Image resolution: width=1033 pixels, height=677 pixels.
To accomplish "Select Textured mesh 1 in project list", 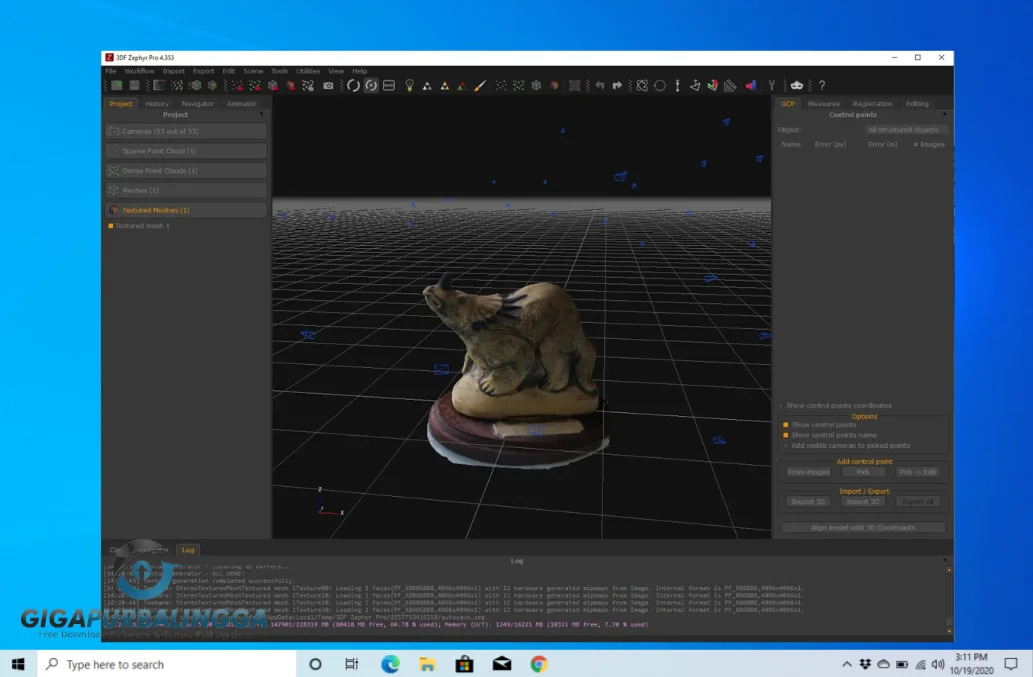I will pyautogui.click(x=142, y=226).
